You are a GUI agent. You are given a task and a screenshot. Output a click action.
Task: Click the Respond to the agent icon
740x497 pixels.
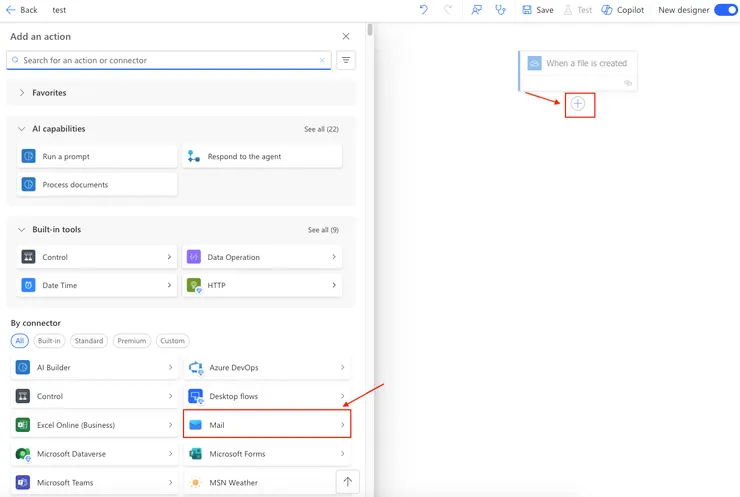[193, 156]
